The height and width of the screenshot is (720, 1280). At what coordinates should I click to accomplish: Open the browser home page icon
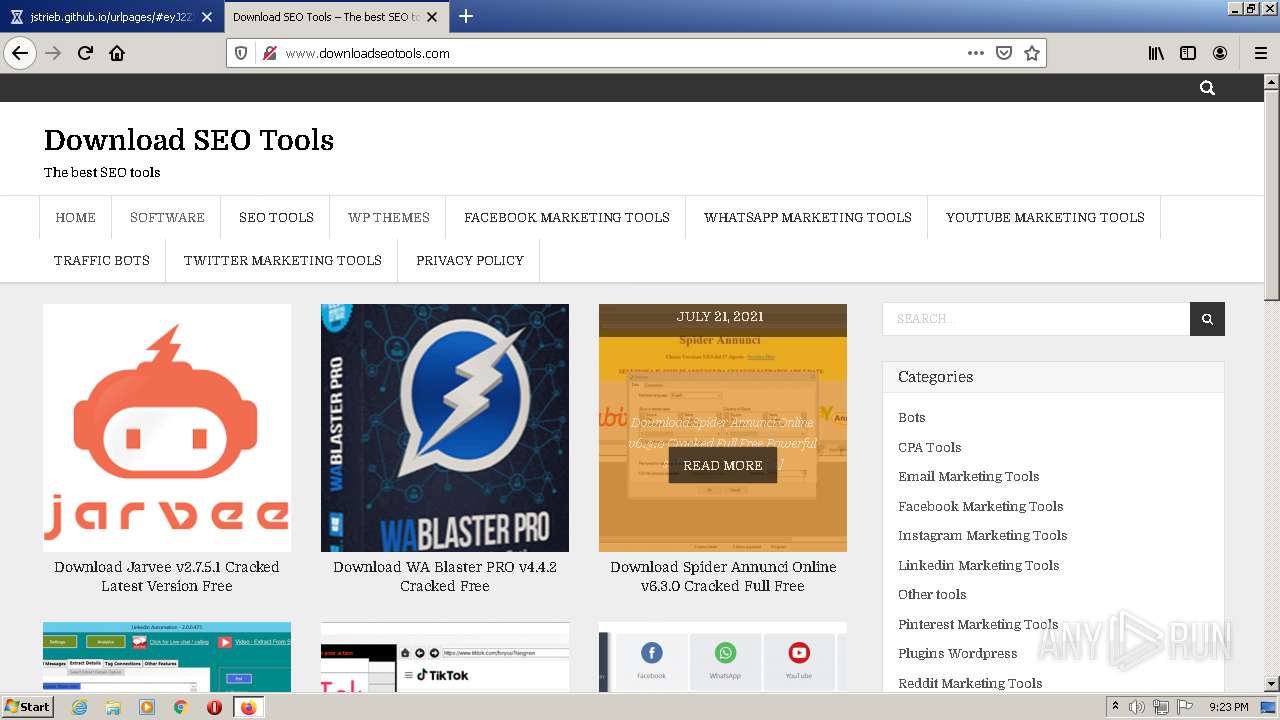pos(117,53)
